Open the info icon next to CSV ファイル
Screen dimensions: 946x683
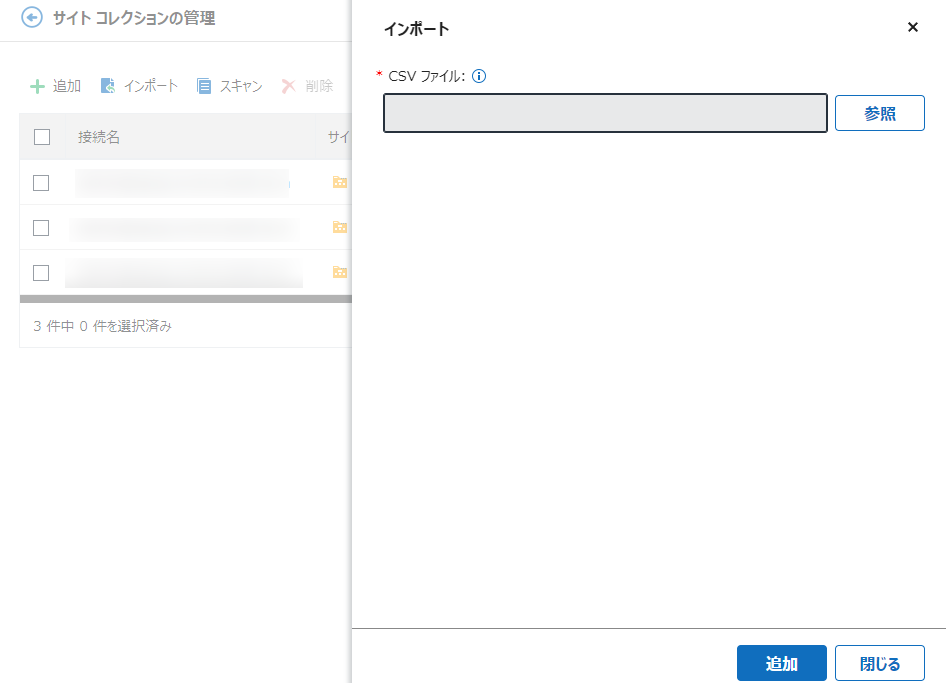479,76
